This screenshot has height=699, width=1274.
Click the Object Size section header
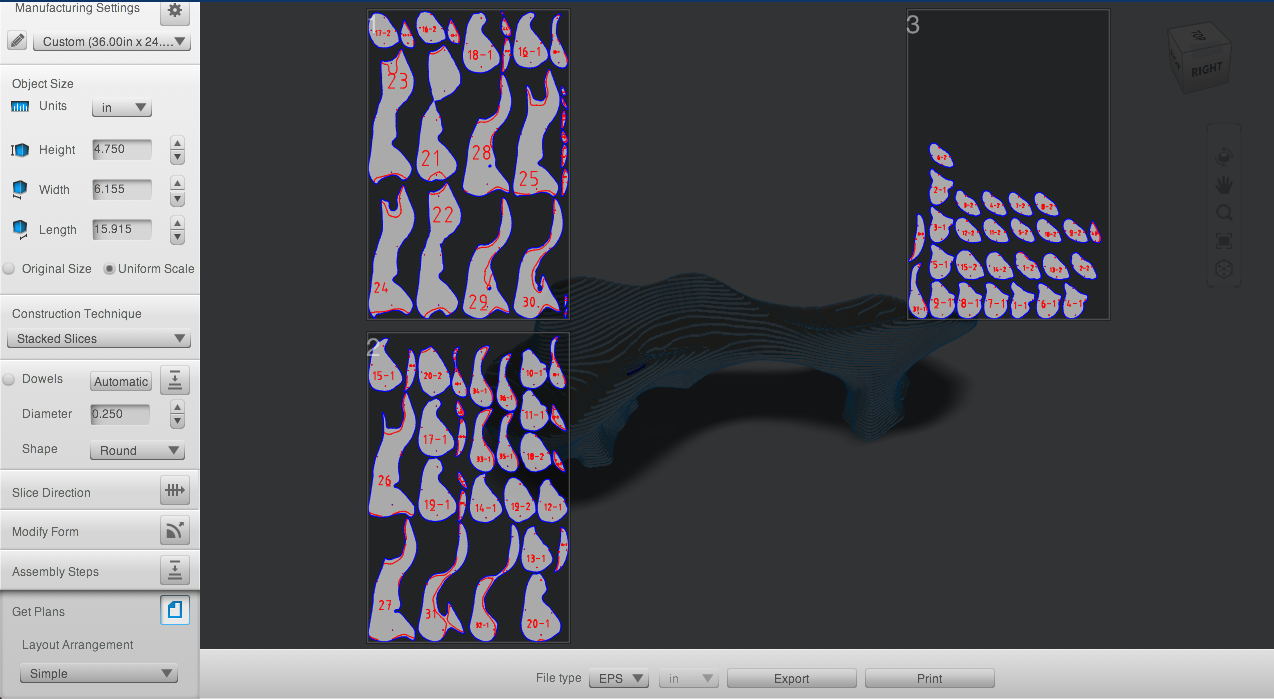coord(43,84)
